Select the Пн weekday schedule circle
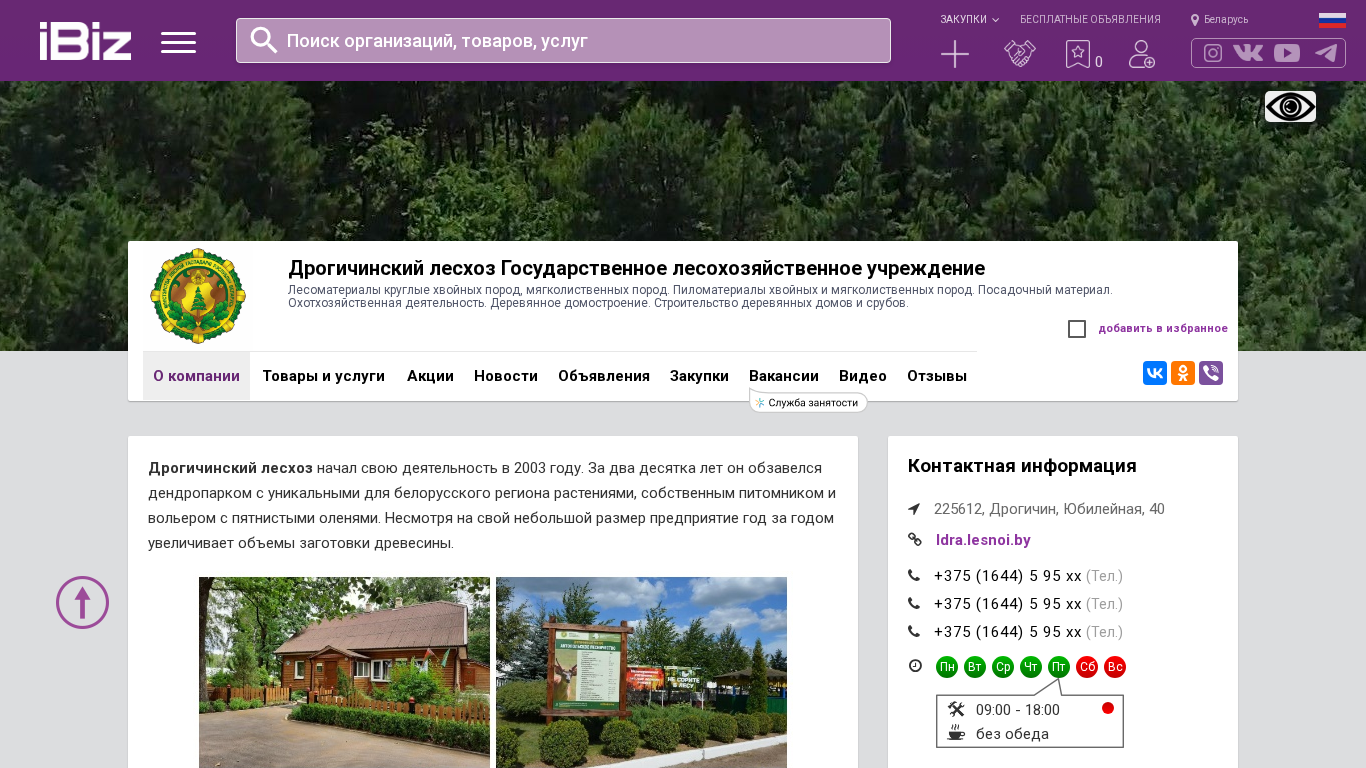Viewport: 1366px width, 768px height. click(x=947, y=667)
